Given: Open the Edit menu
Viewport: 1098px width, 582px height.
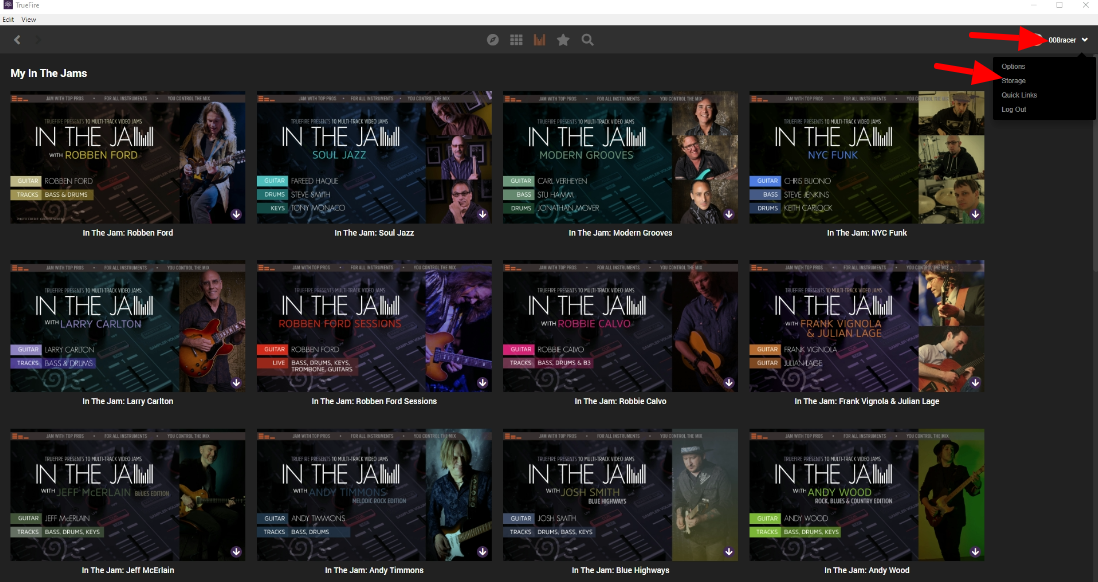Looking at the screenshot, I should tap(8, 20).
